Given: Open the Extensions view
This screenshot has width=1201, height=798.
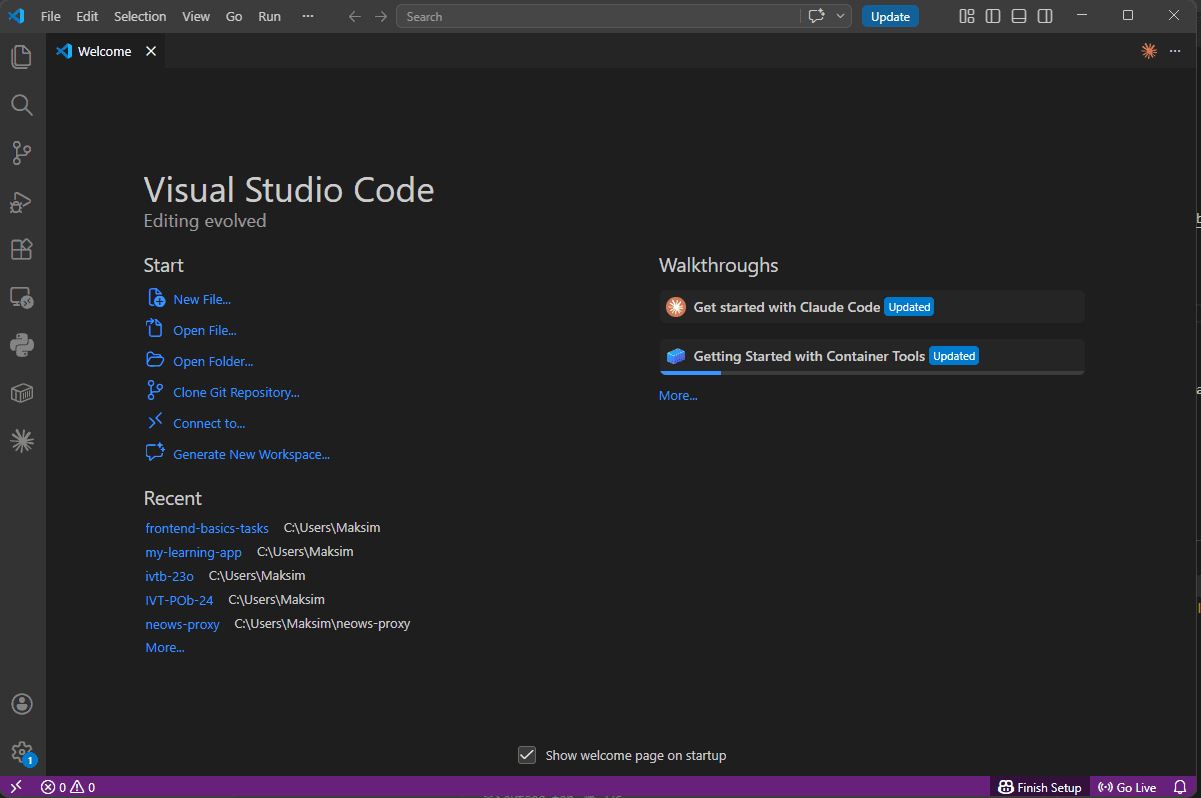Looking at the screenshot, I should (22, 249).
